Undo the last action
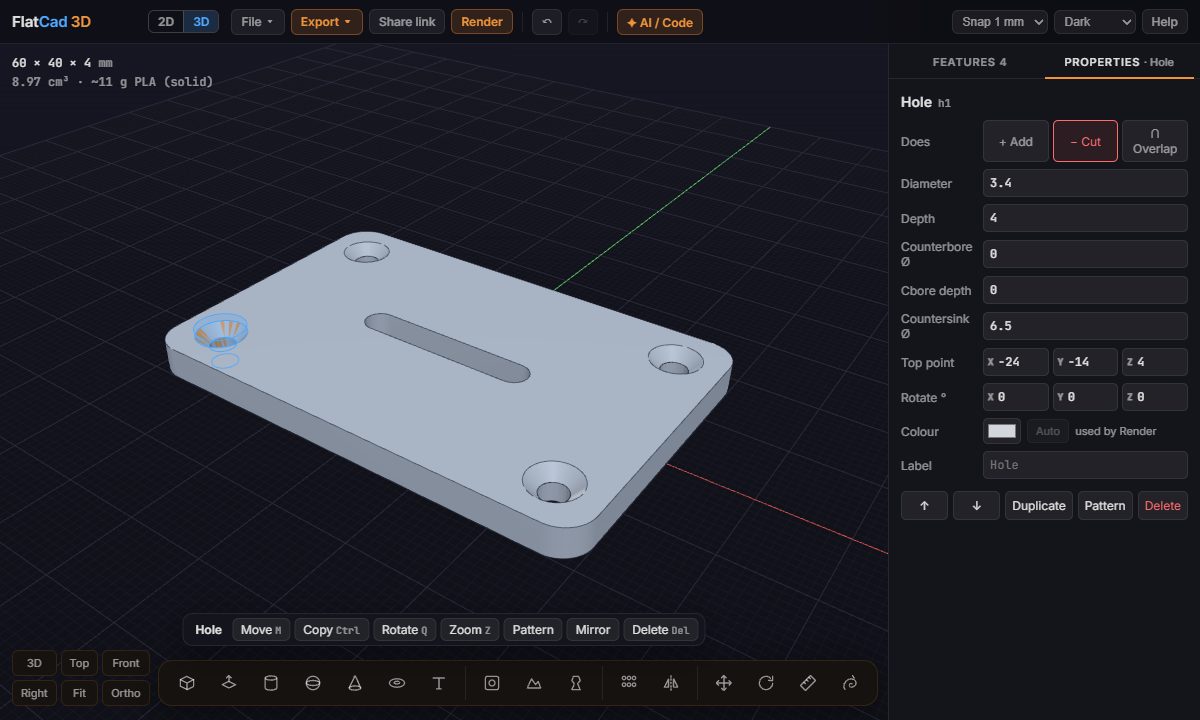The height and width of the screenshot is (720, 1200). pyautogui.click(x=547, y=22)
